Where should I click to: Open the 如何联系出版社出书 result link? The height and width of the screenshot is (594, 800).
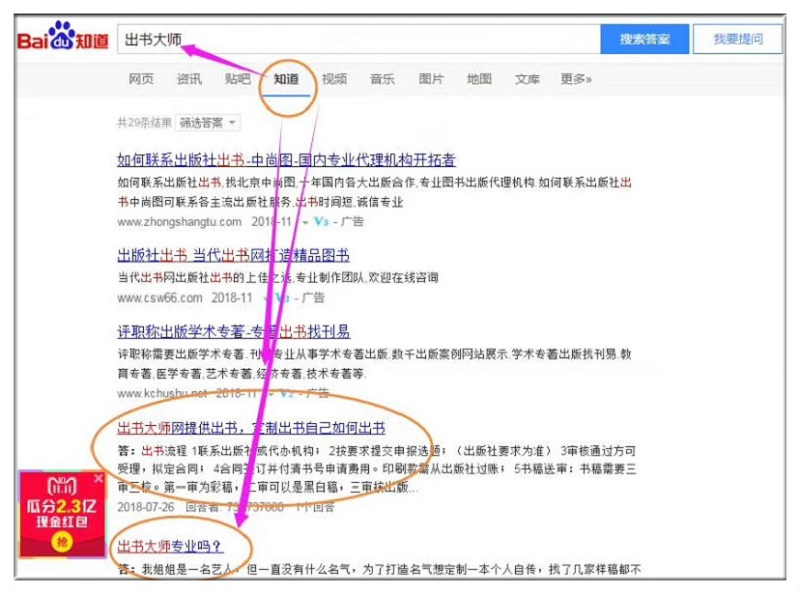click(286, 160)
